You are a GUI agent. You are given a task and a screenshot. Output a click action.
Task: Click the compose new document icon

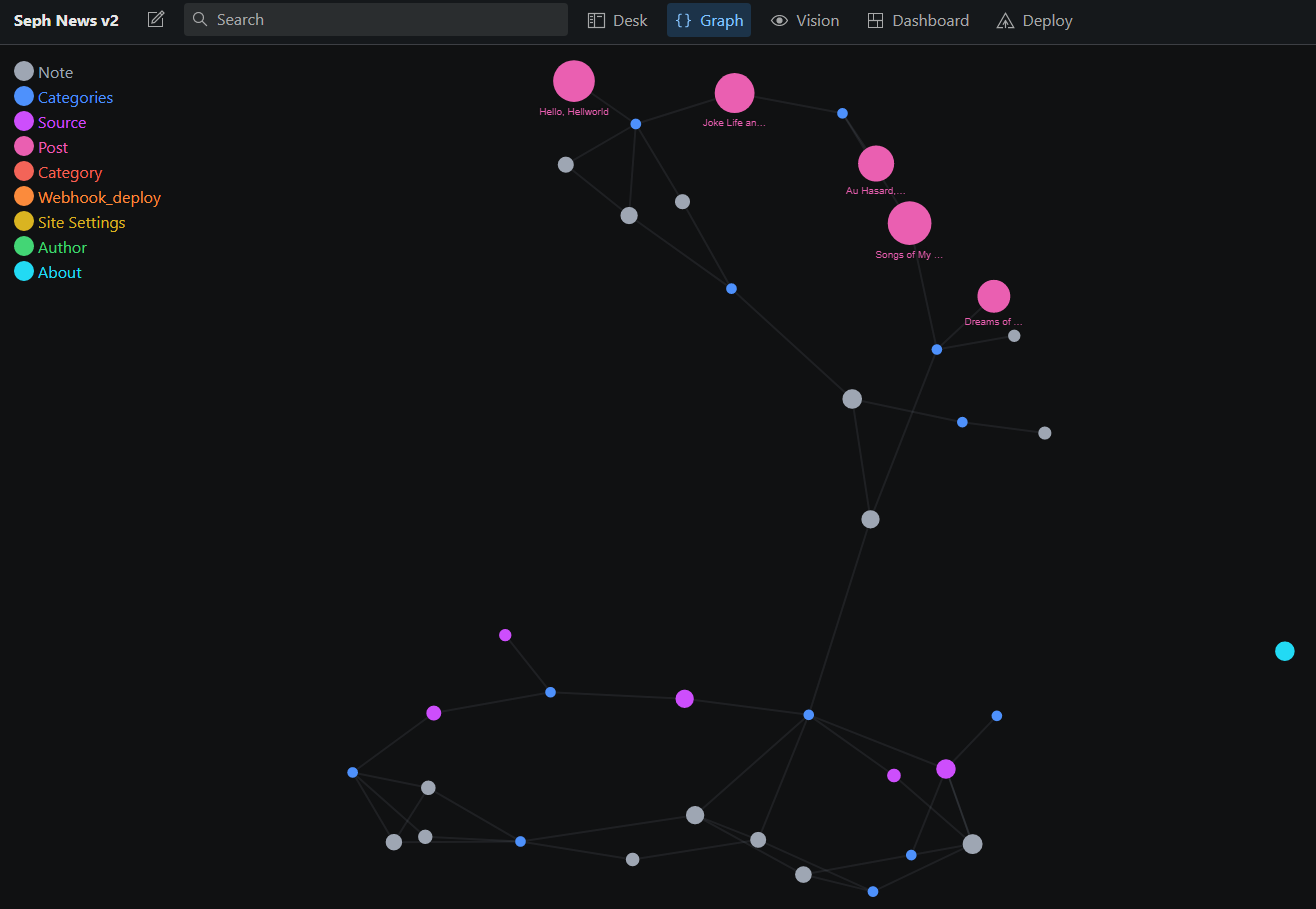point(156,20)
